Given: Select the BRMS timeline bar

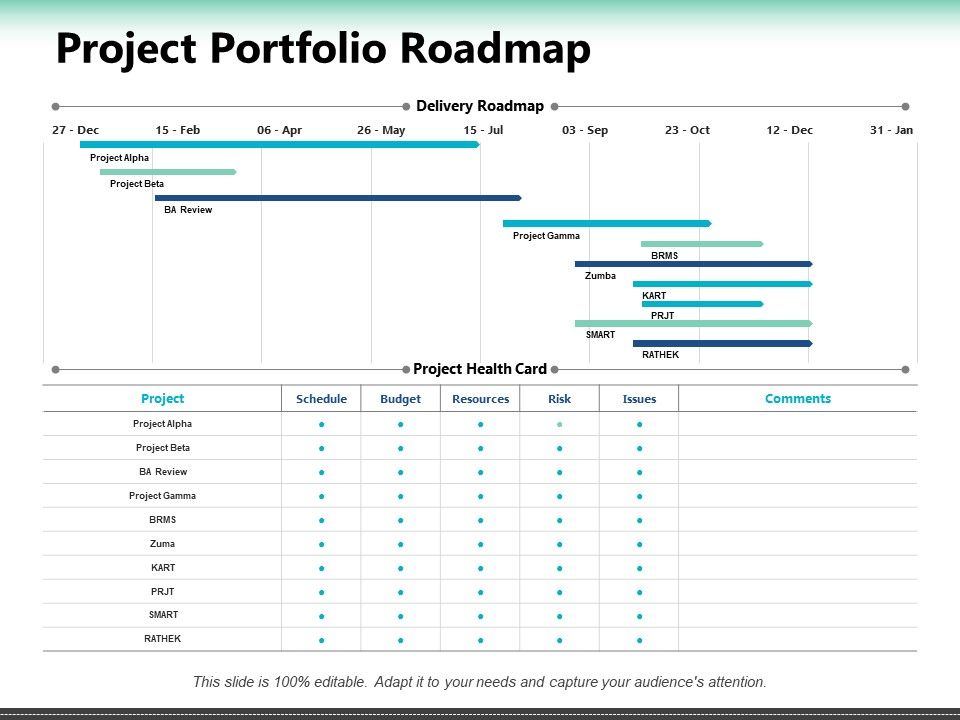Looking at the screenshot, I should [x=702, y=244].
